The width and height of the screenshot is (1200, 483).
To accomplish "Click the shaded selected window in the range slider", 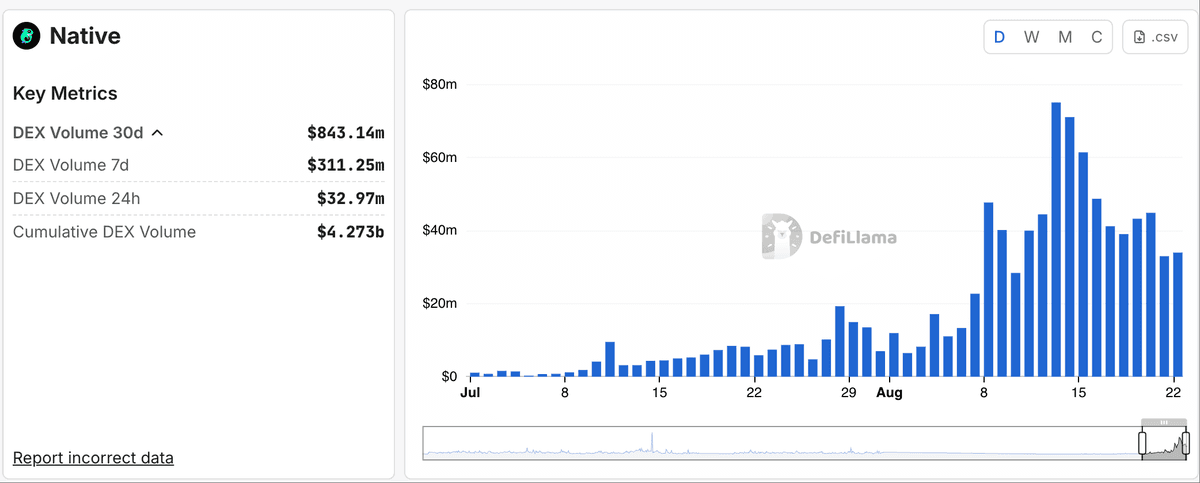I will (x=1164, y=445).
